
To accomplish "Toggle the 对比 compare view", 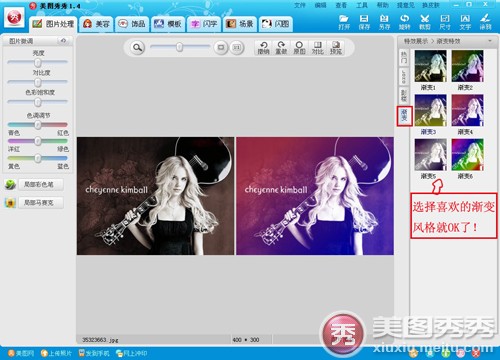I will tap(317, 48).
